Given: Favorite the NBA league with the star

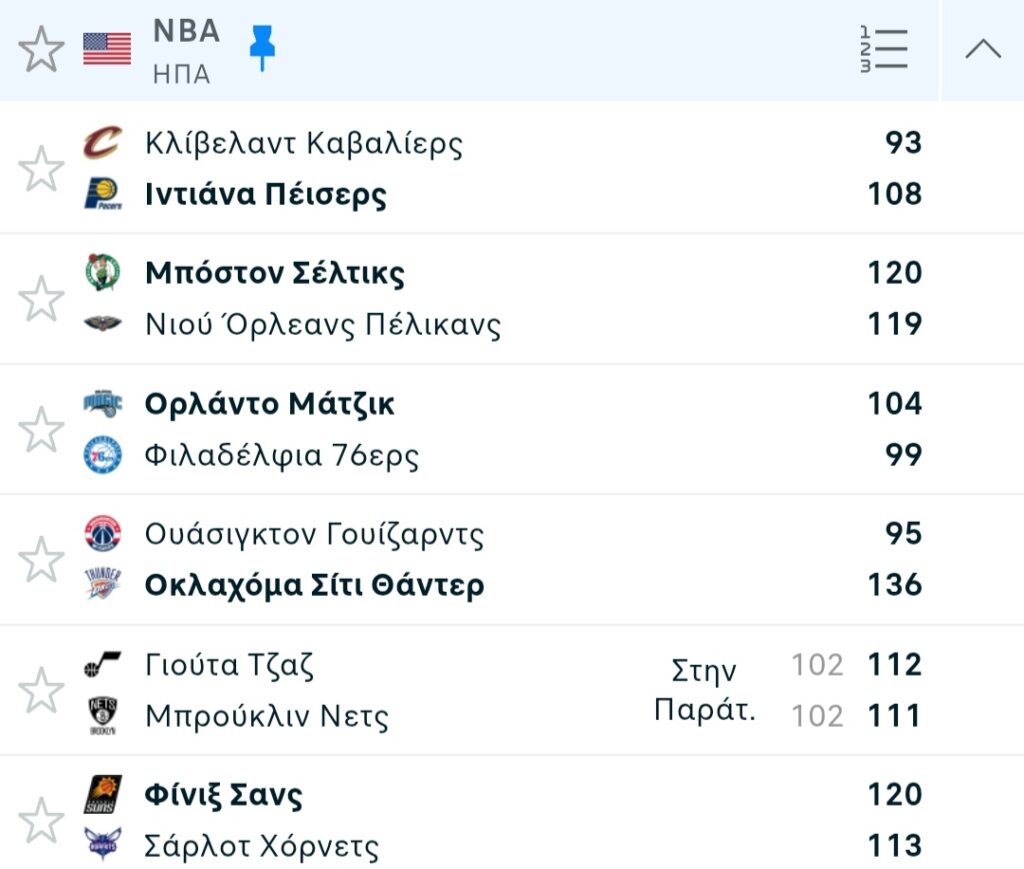Looking at the screenshot, I should [x=42, y=49].
